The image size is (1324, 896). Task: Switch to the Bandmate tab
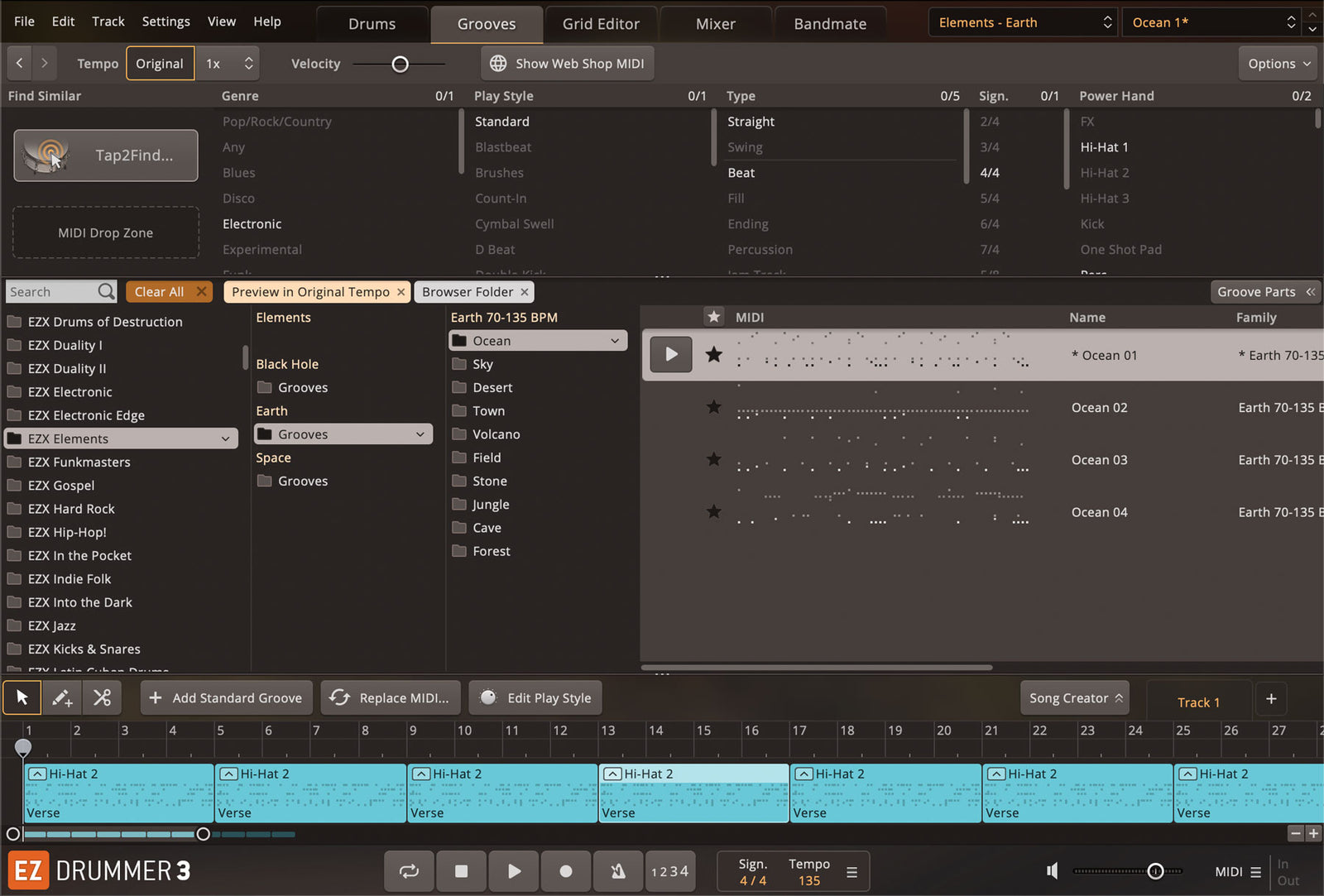click(x=830, y=24)
